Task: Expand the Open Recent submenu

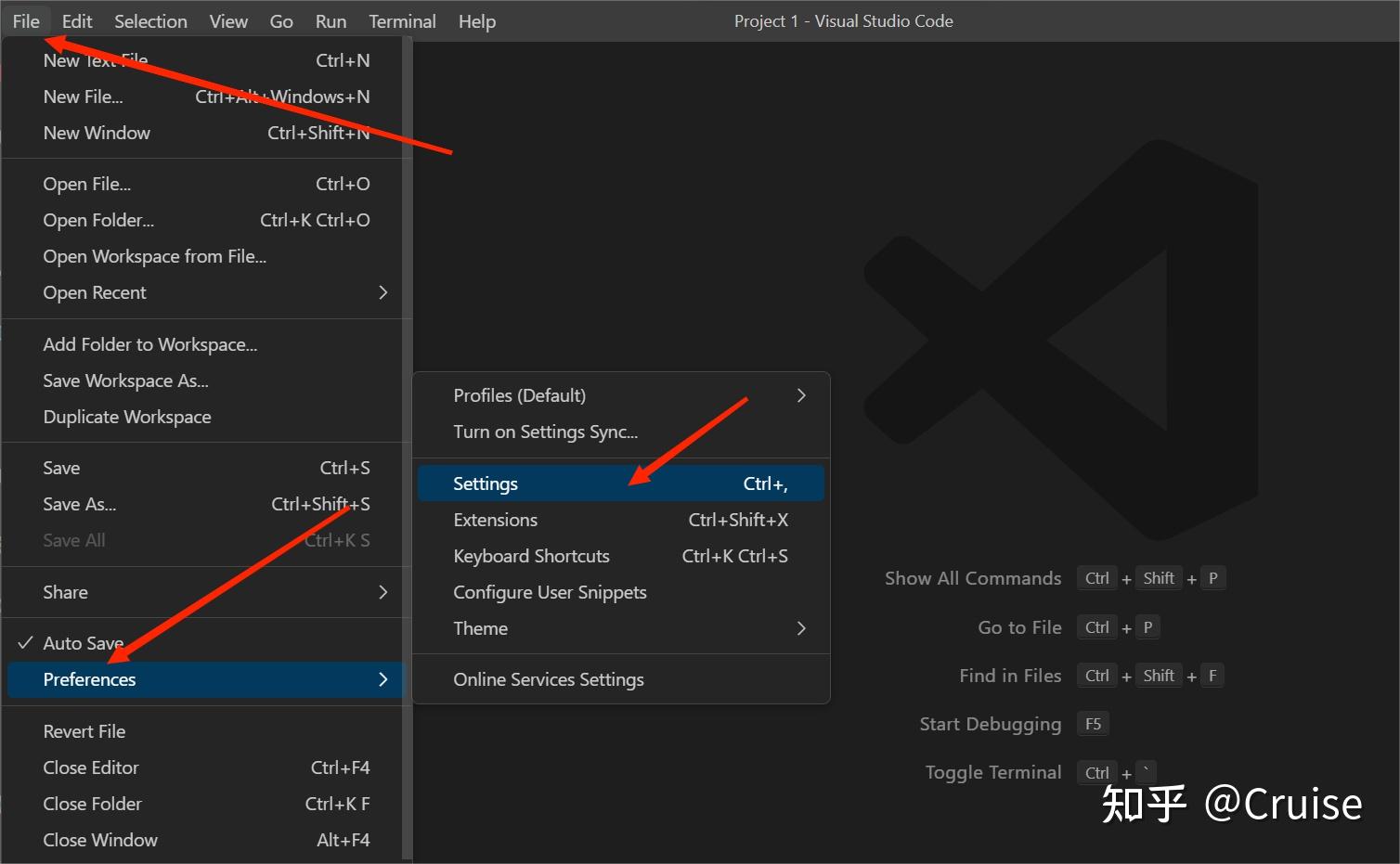Action: point(95,292)
